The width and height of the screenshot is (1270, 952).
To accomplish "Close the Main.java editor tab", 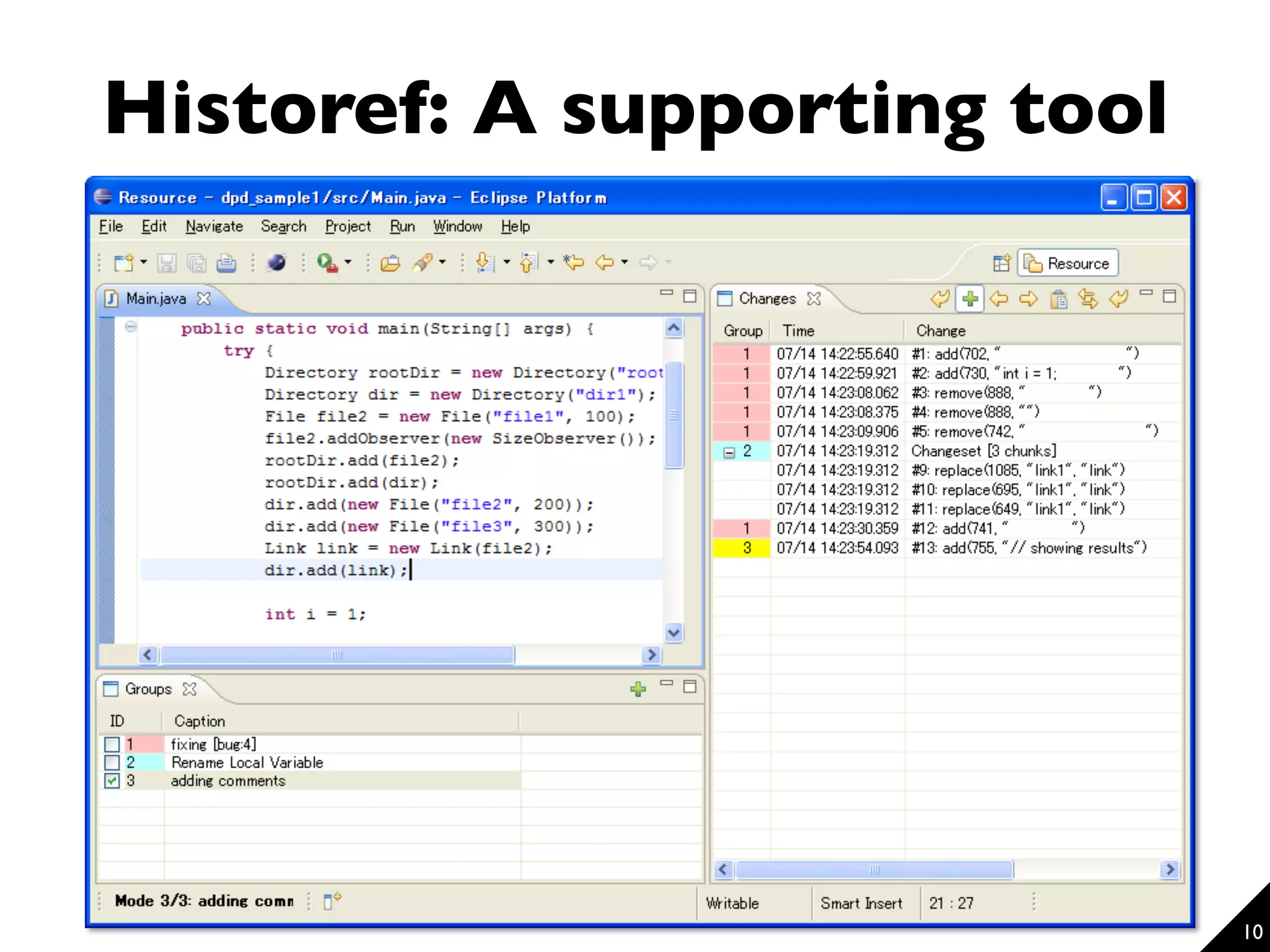I will [x=203, y=299].
